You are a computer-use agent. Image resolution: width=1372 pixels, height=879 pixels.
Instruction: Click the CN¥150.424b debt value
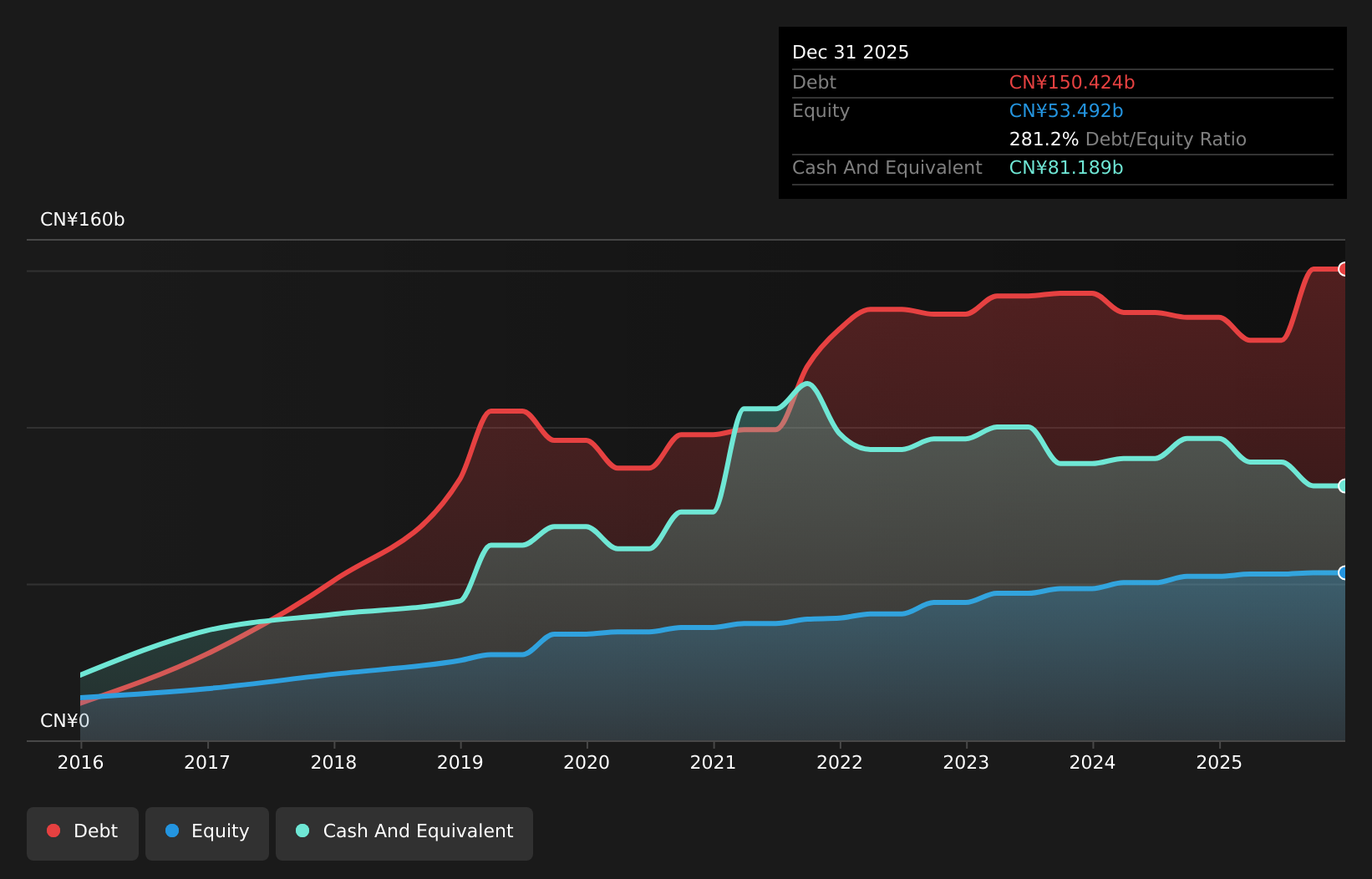(x=1072, y=83)
